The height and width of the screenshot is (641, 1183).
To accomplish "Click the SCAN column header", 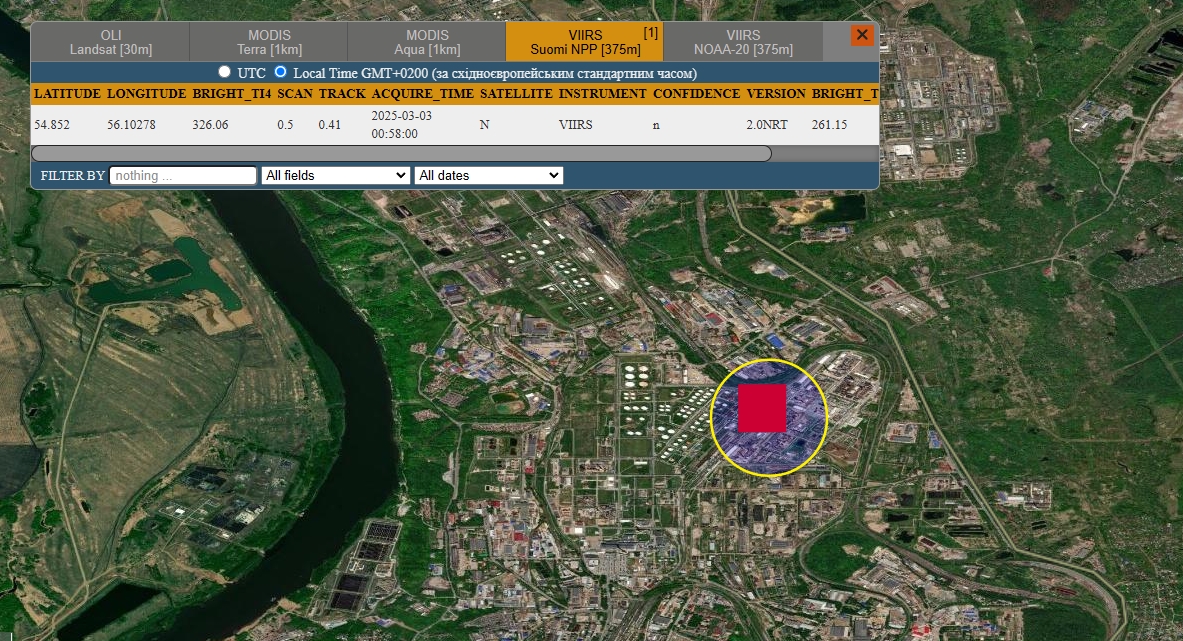I will click(295, 94).
